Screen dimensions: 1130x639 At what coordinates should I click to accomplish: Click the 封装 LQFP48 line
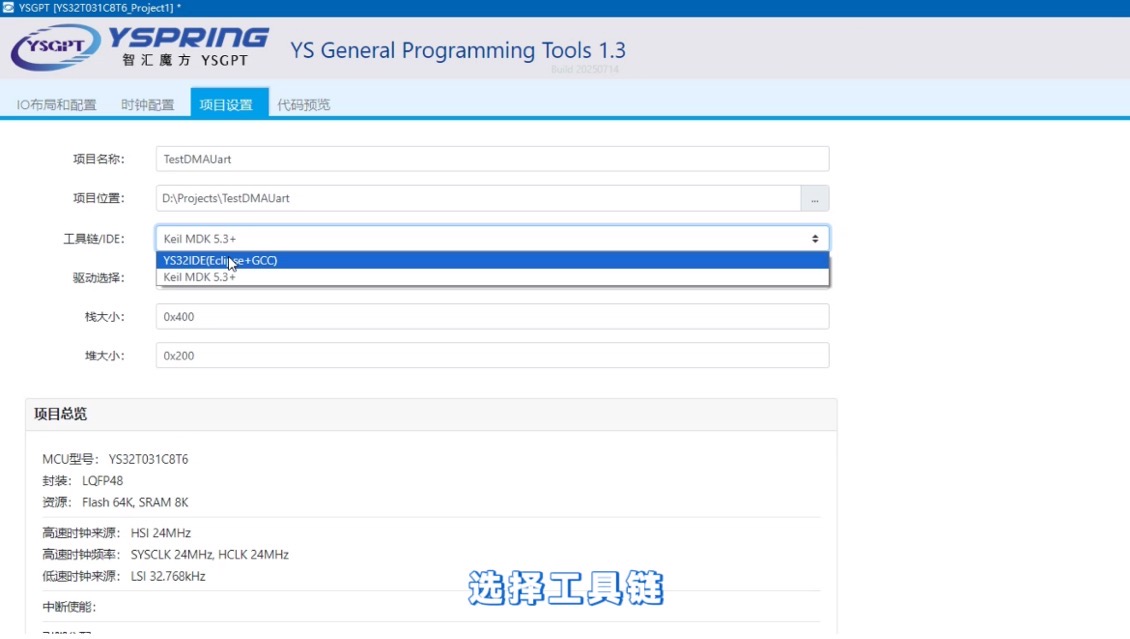(x=82, y=481)
